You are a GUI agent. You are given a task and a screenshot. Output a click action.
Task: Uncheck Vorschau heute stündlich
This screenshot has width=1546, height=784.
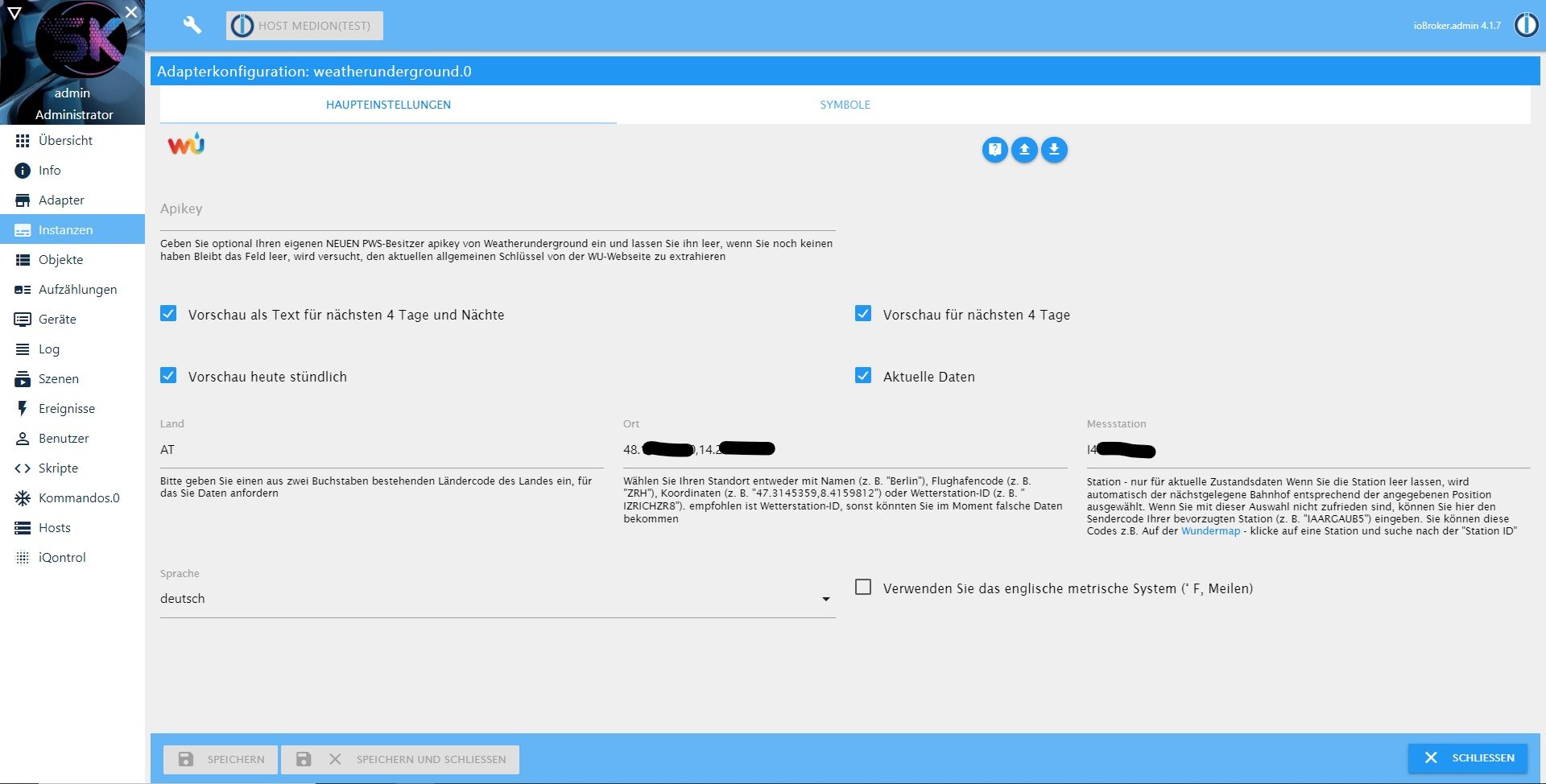pos(168,375)
